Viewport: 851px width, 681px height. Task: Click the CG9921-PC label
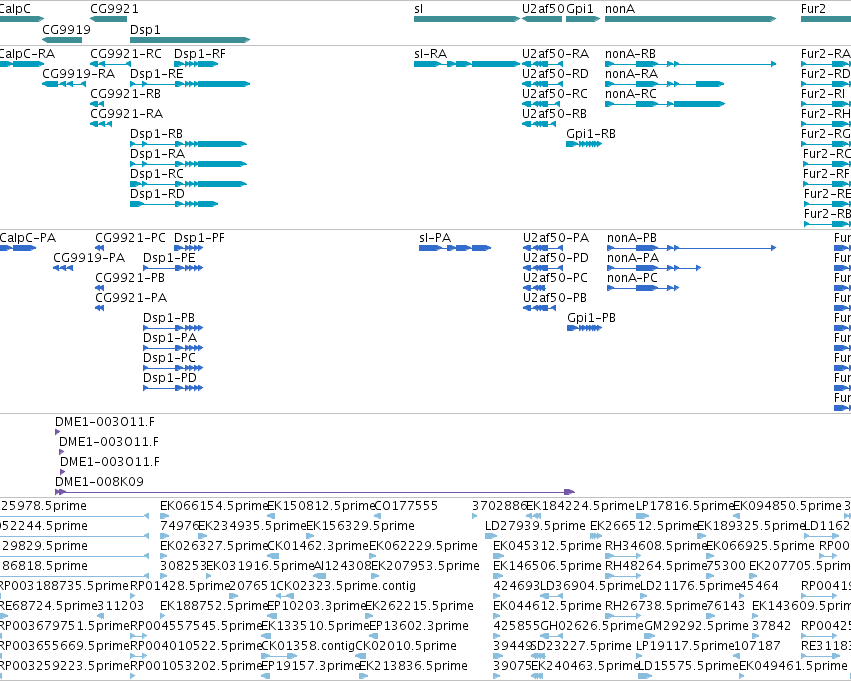coord(130,238)
